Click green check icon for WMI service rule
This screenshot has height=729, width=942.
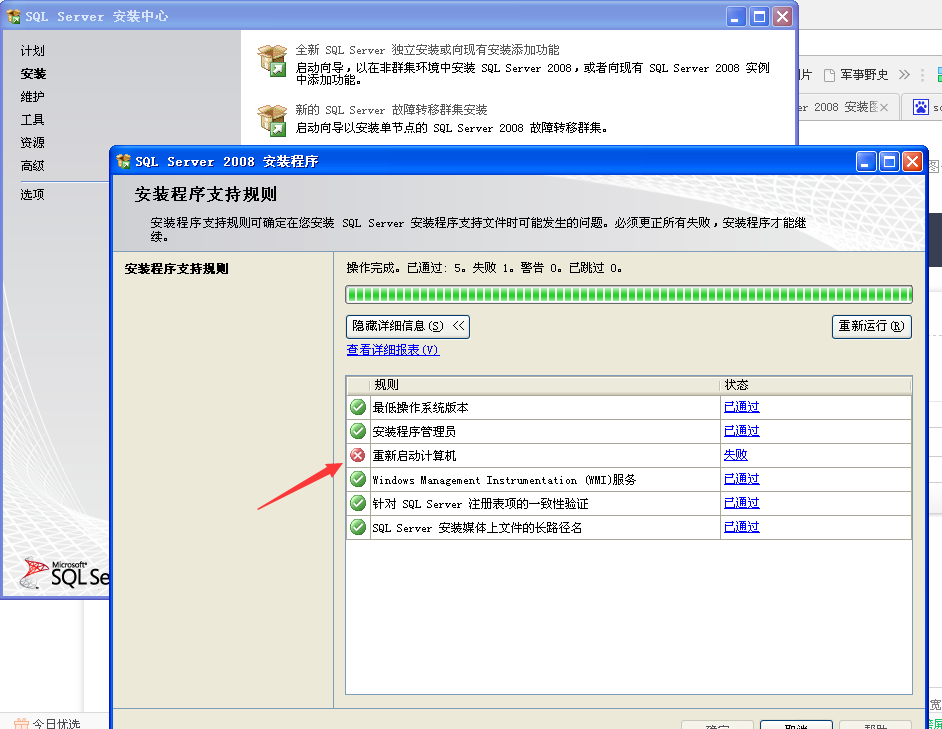(x=358, y=479)
